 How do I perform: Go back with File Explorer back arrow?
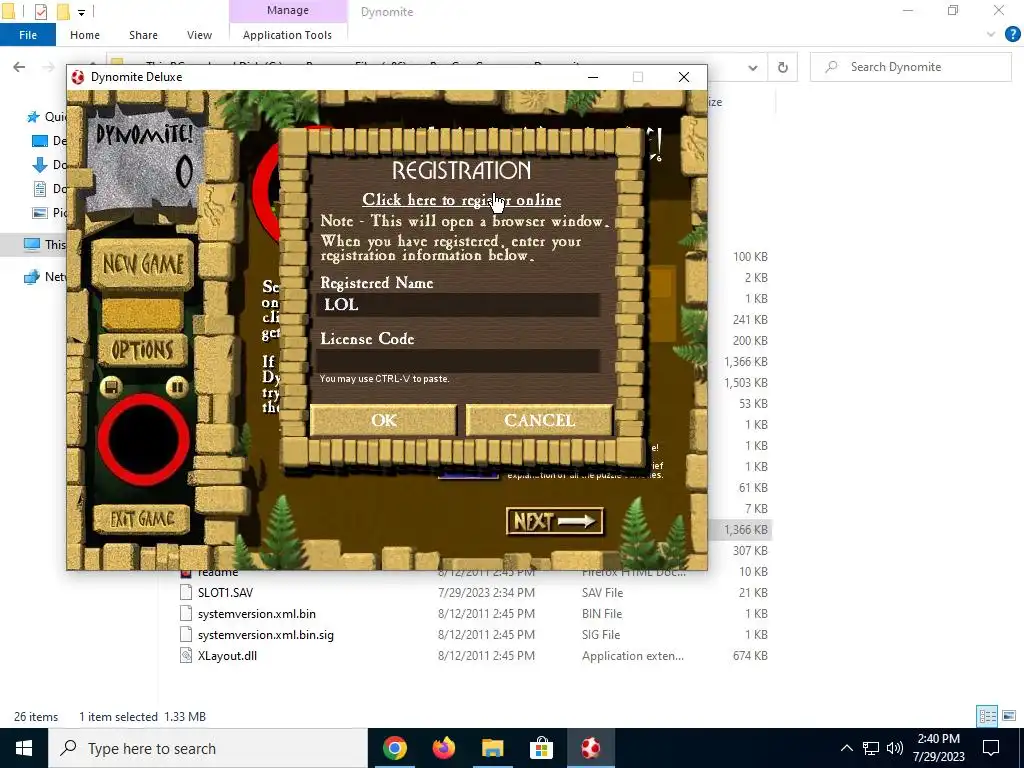click(x=20, y=67)
